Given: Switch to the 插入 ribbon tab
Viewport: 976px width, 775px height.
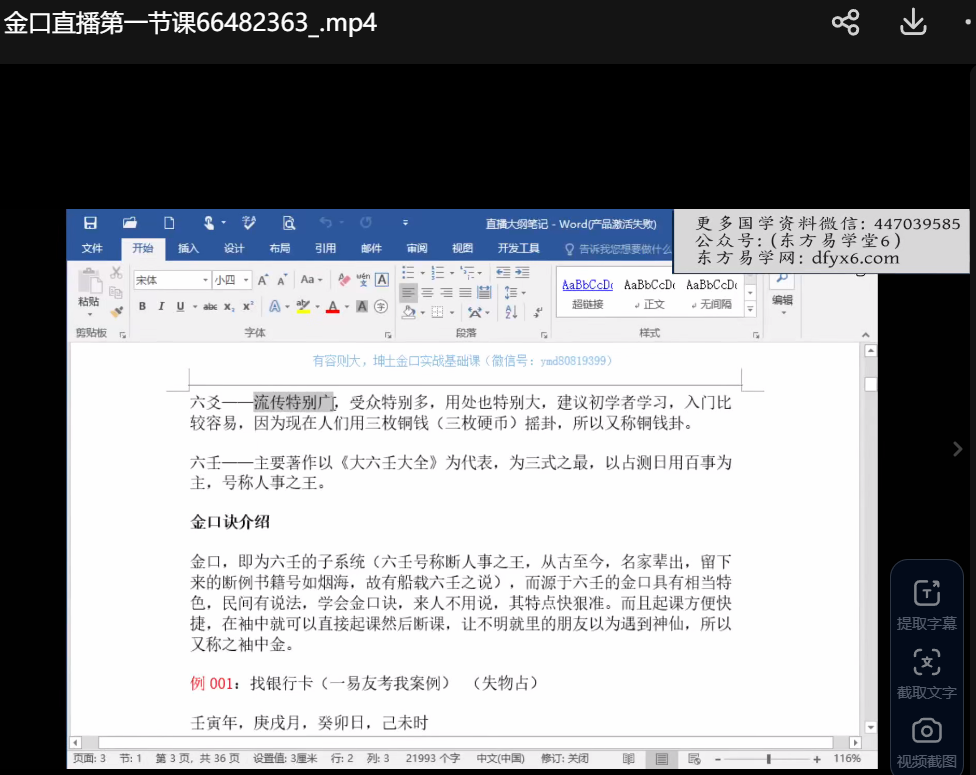Looking at the screenshot, I should tap(188, 249).
